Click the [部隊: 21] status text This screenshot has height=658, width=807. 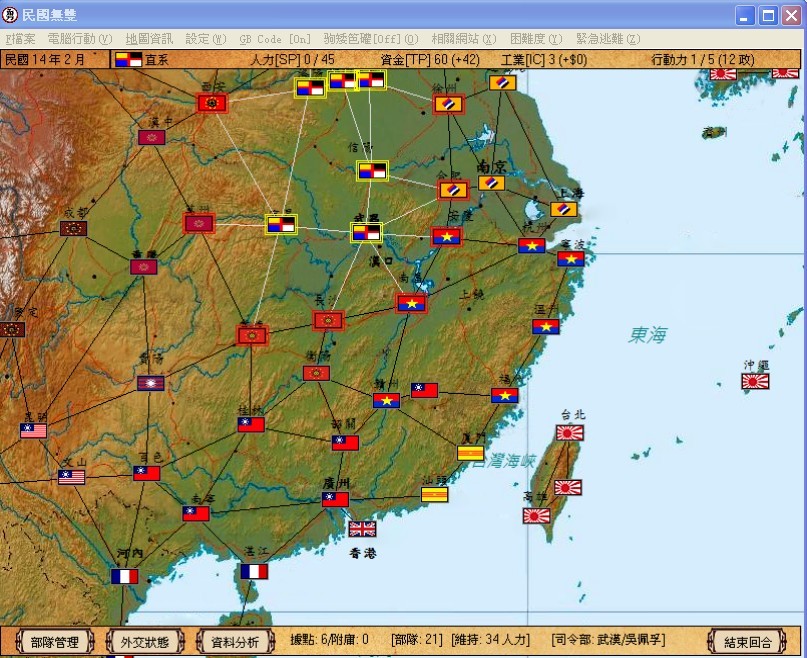[x=417, y=640]
